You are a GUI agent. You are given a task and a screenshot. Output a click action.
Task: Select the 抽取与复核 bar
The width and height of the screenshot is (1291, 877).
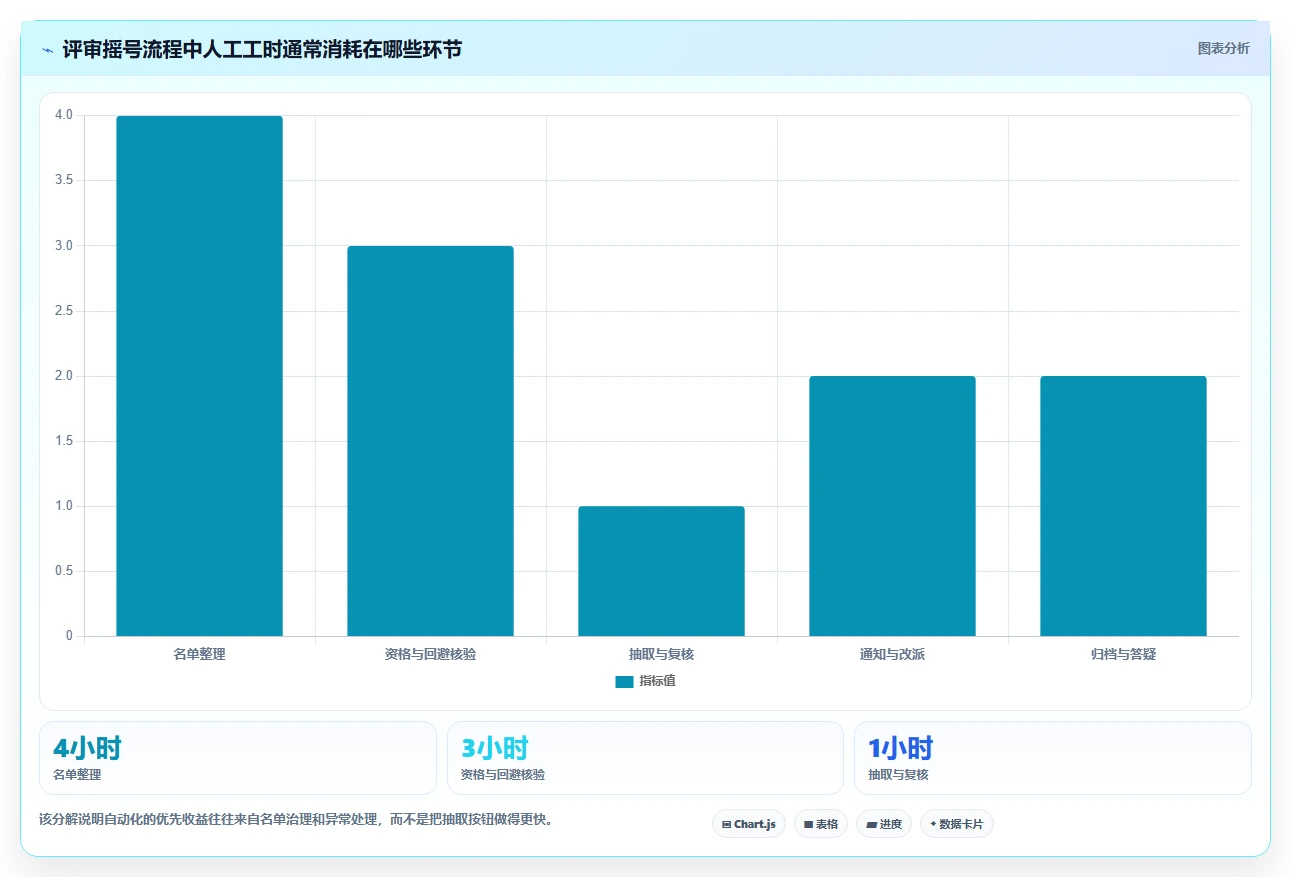tap(661, 571)
